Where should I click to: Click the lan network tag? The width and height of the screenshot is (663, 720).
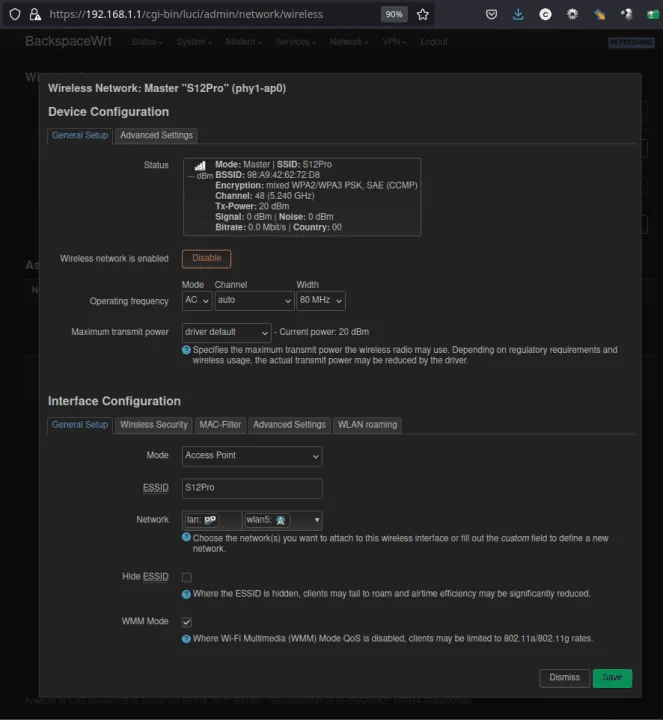202,520
